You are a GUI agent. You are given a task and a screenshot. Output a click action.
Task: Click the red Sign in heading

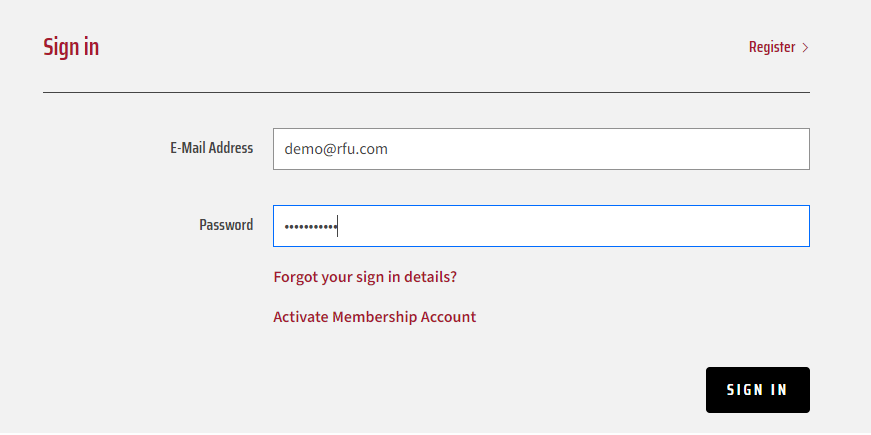point(71,47)
